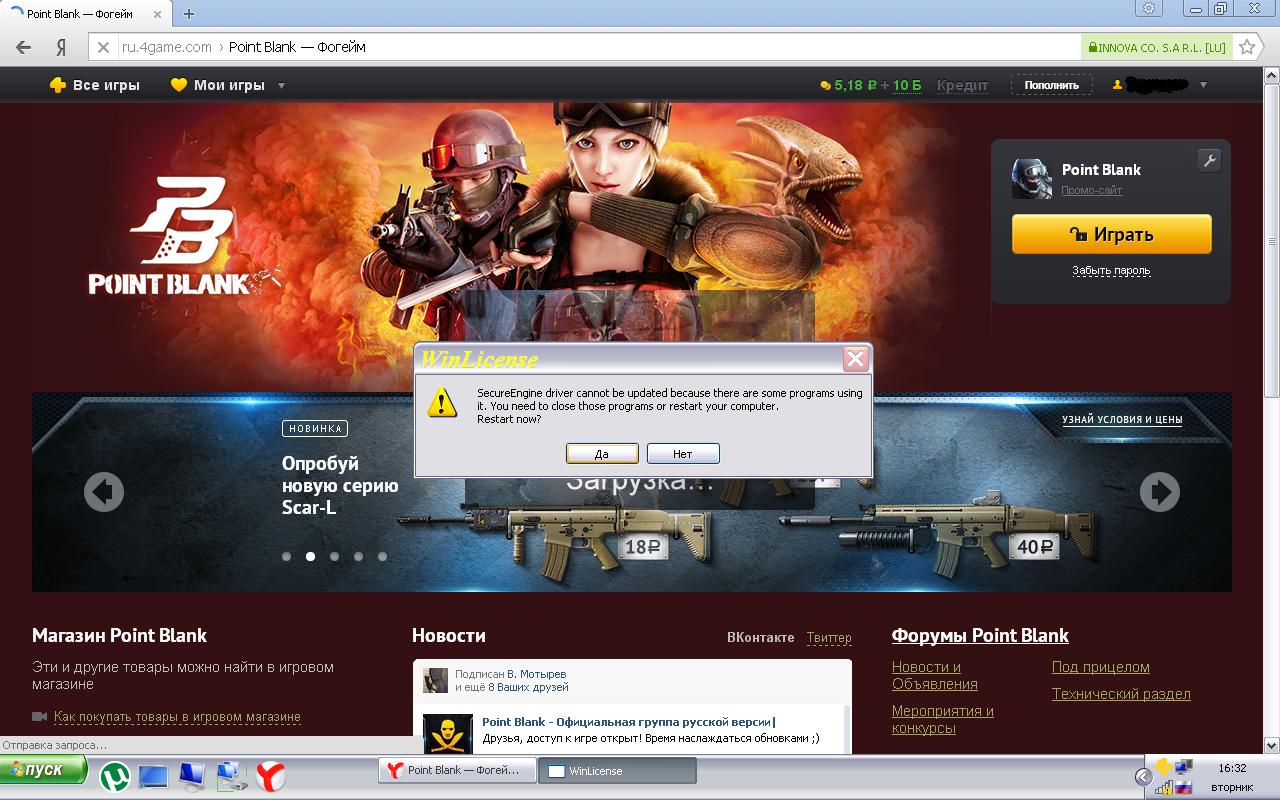Open the Windows Пуск start button
This screenshot has width=1280, height=800.
pos(44,770)
